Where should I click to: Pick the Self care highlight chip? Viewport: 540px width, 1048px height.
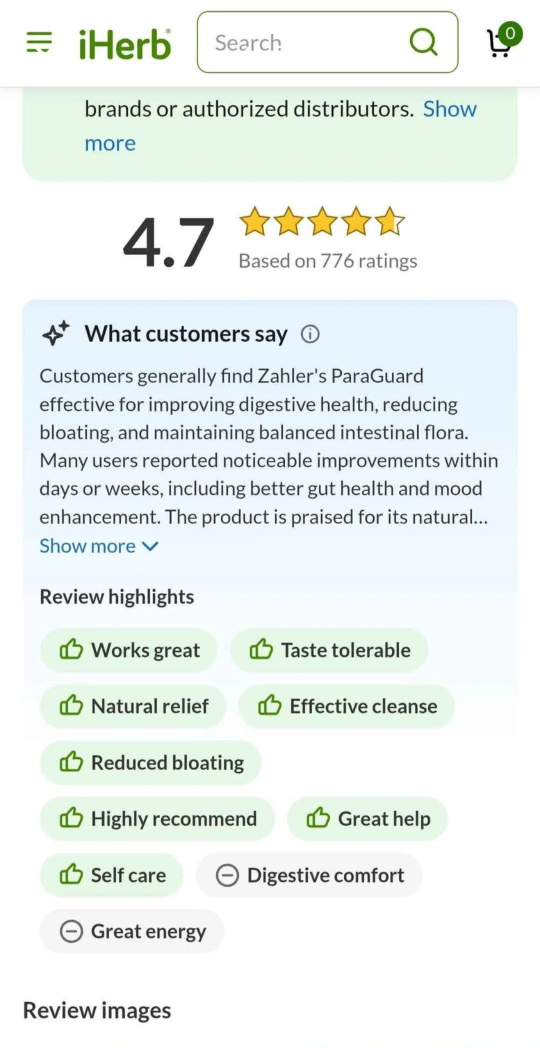pos(112,875)
